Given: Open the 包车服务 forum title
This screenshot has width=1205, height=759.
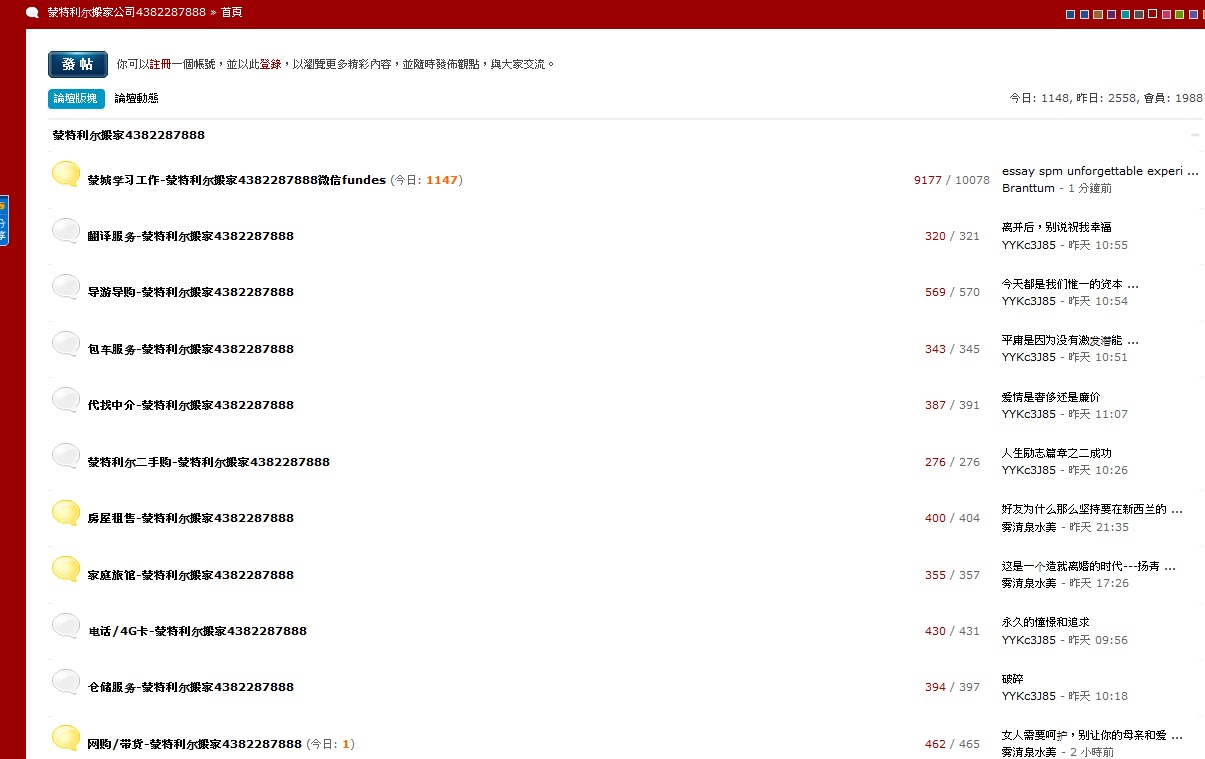Looking at the screenshot, I should click(x=190, y=349).
